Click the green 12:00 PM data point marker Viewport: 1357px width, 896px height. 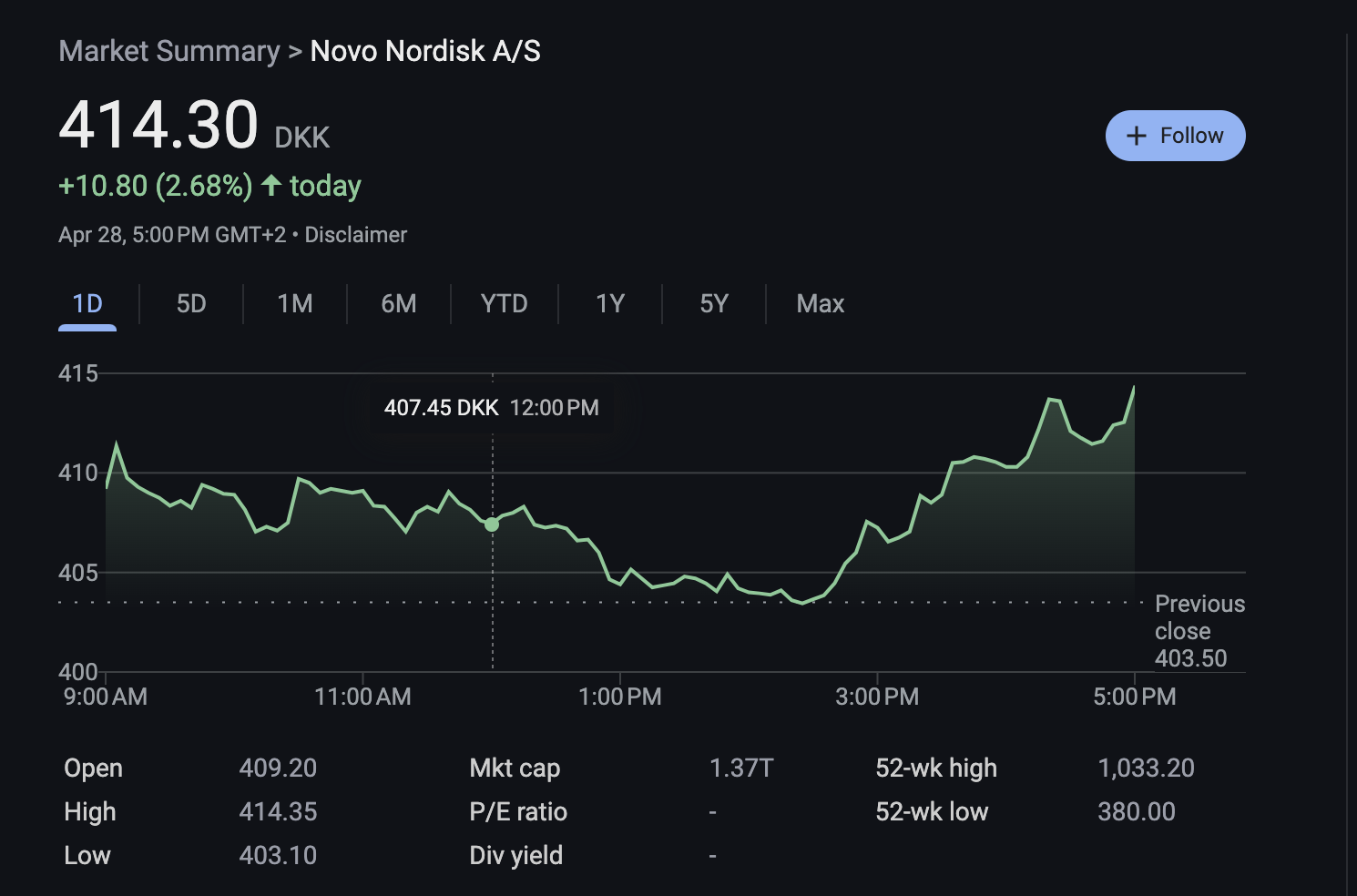[492, 524]
